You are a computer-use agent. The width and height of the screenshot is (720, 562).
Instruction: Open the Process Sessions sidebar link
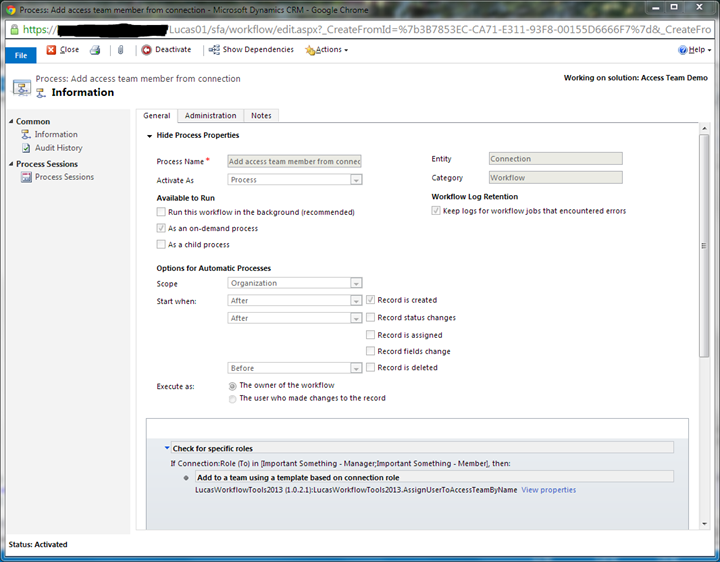pyautogui.click(x=64, y=177)
